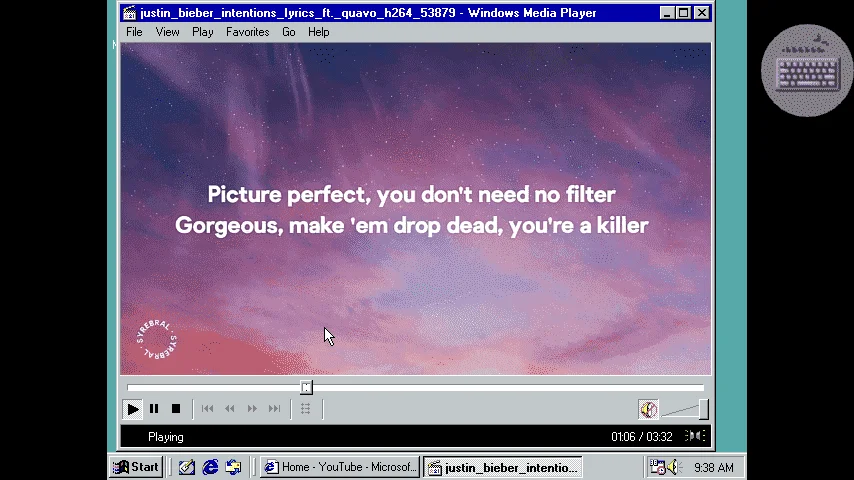Pause the playing video
The image size is (854, 480).
[154, 409]
